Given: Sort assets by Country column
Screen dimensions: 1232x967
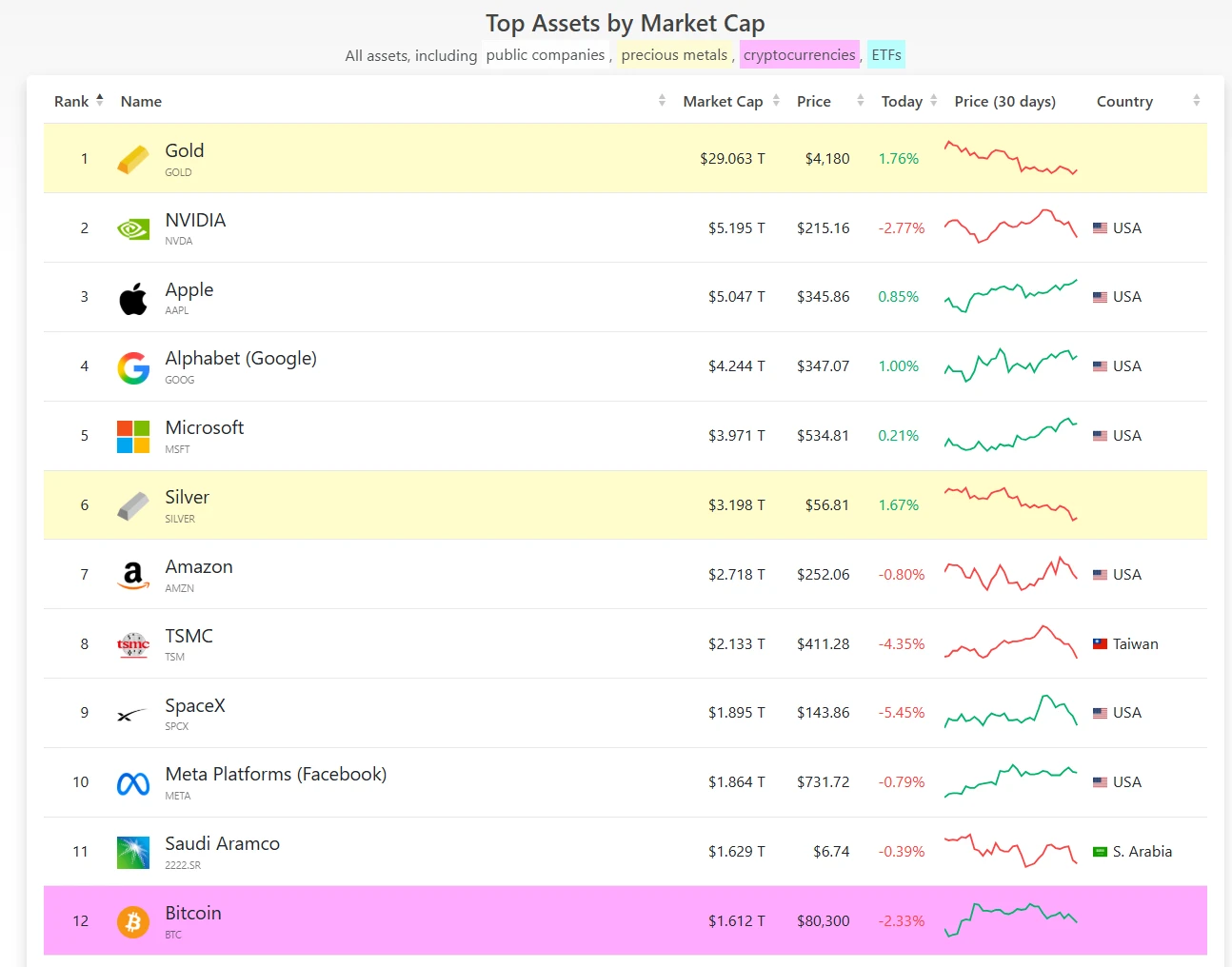Looking at the screenshot, I should (1148, 101).
